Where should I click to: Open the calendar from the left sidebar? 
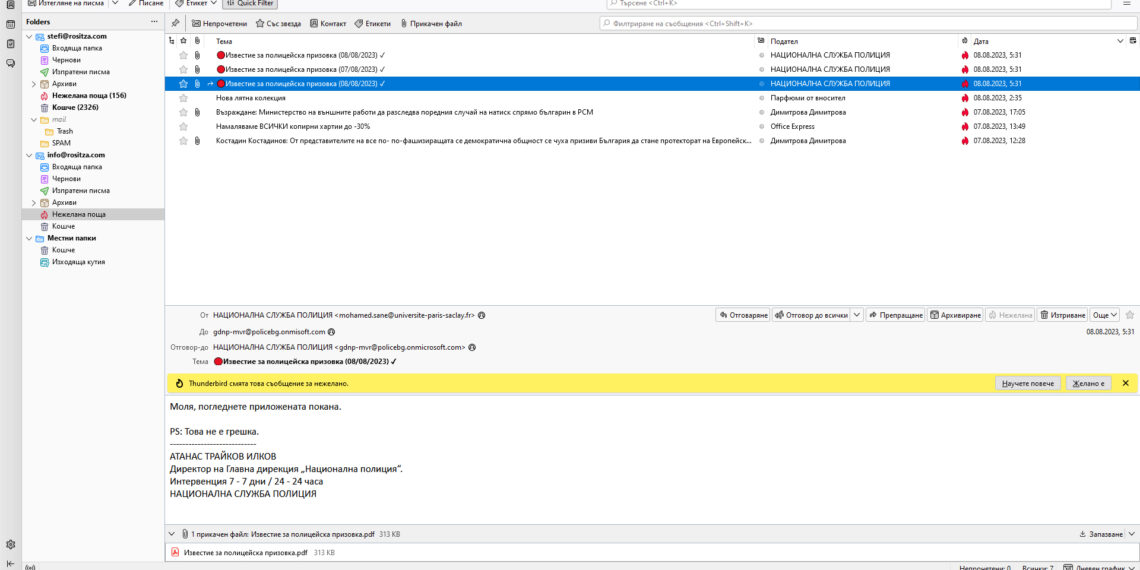[x=10, y=23]
